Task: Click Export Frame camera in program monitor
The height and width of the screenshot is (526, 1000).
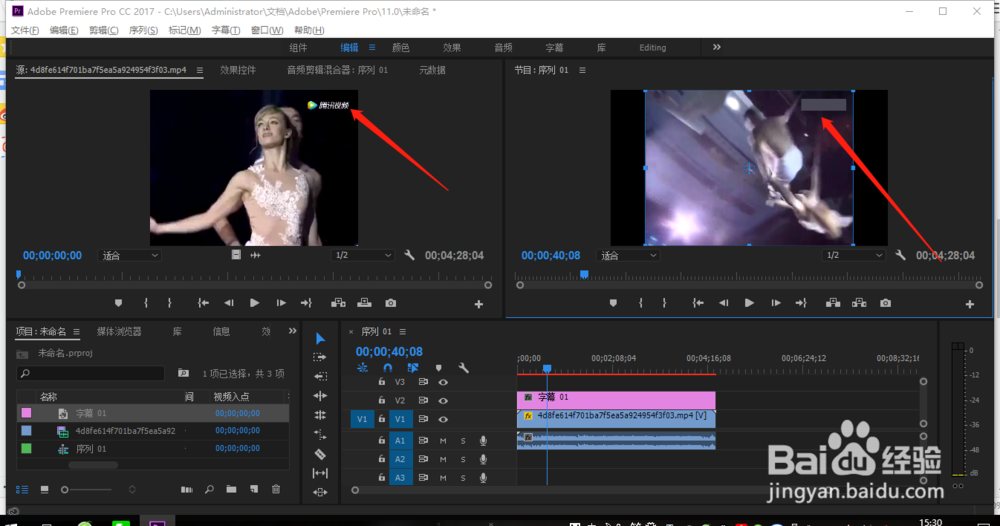Action: click(885, 303)
